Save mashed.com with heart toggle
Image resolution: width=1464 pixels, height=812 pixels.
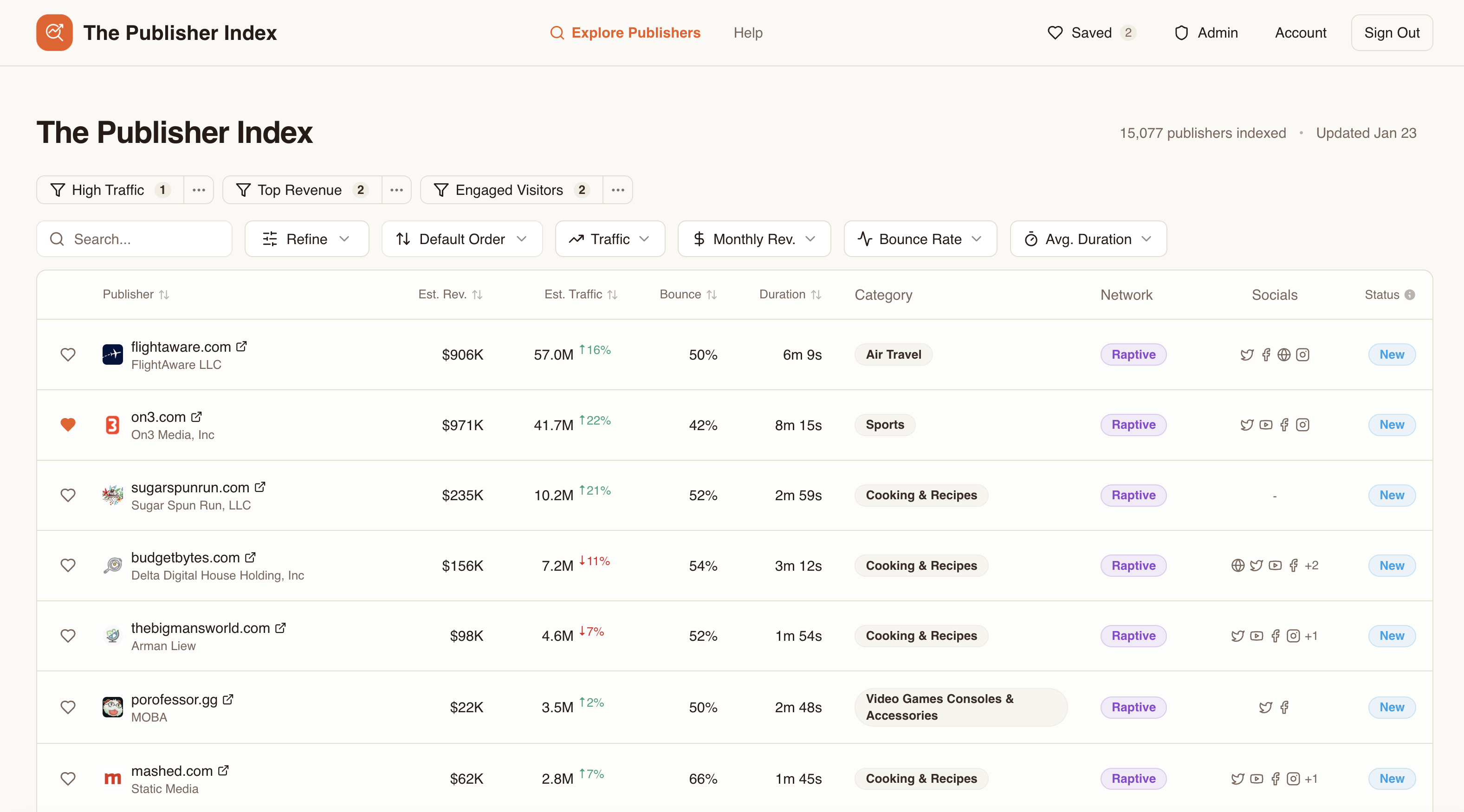68,779
